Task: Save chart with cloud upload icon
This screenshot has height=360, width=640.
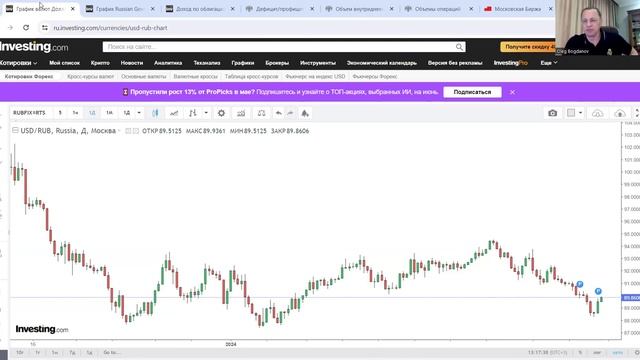Action: [620, 113]
